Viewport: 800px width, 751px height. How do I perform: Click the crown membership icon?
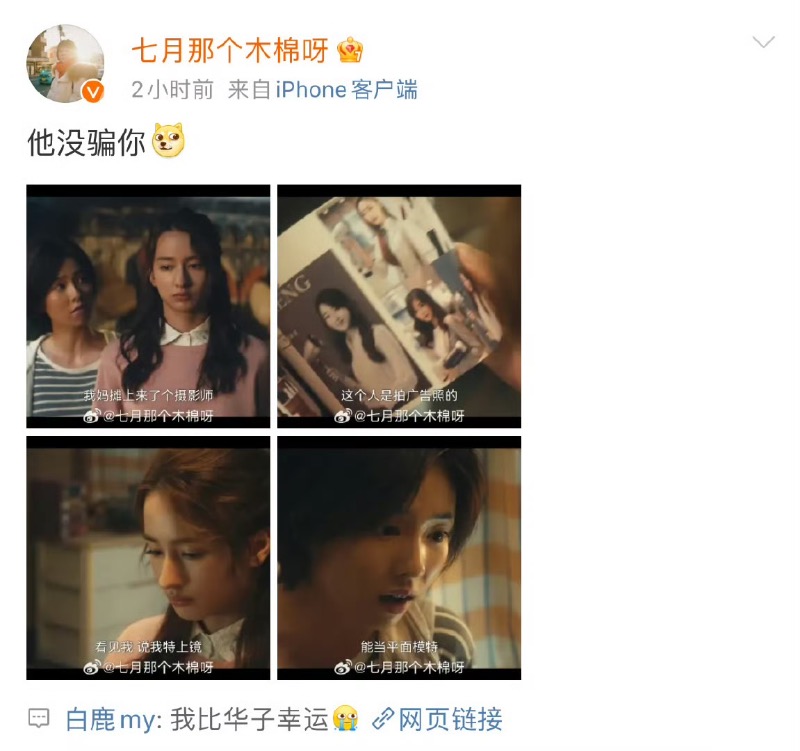(350, 51)
